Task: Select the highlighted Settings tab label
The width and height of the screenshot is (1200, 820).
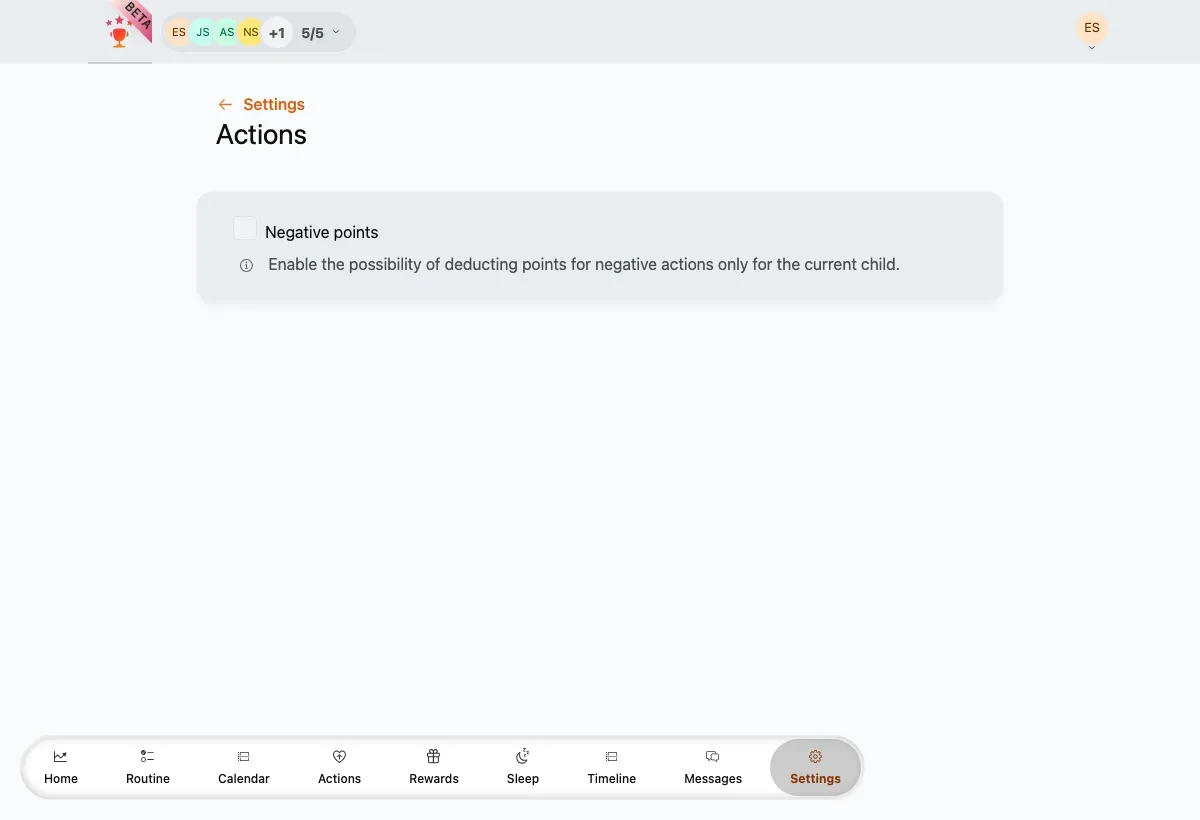Action: 815,778
